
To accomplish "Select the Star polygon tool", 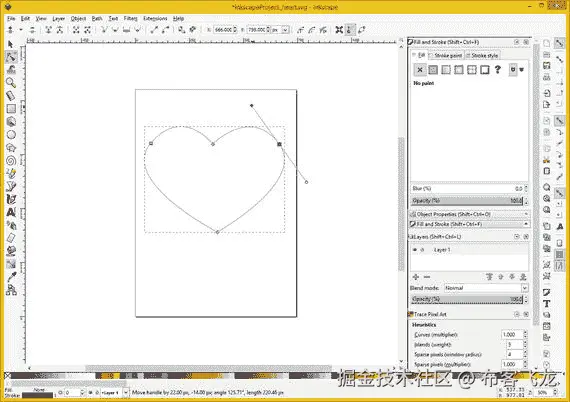I will [11, 148].
